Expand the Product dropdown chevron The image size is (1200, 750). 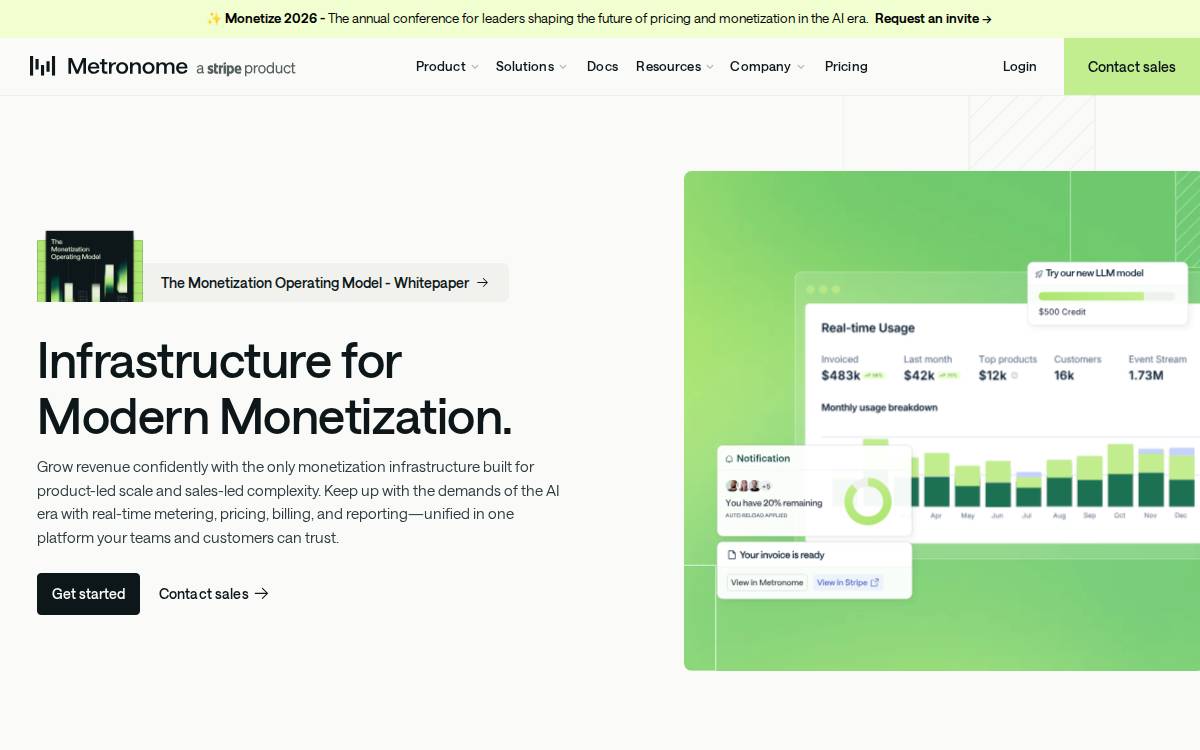point(474,67)
